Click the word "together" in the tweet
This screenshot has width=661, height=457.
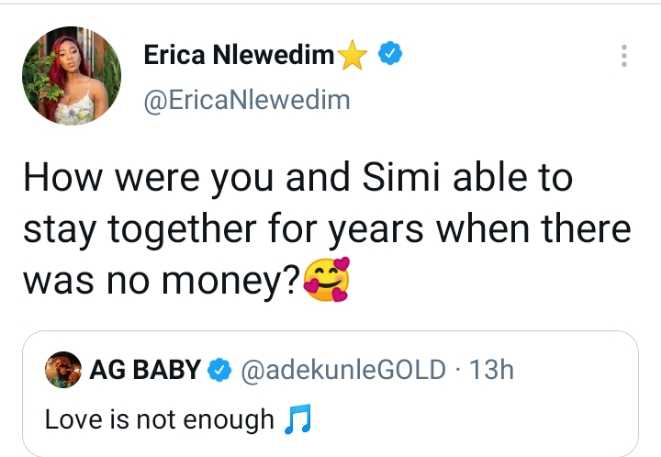click(x=200, y=231)
